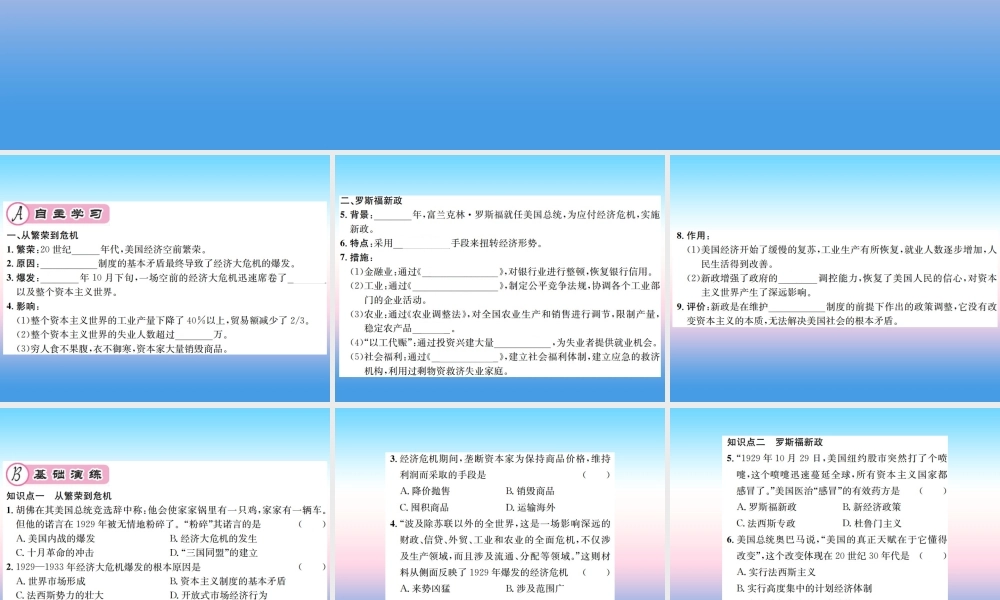
Task: Choose option B. 涉及范围广
Action: point(534,589)
